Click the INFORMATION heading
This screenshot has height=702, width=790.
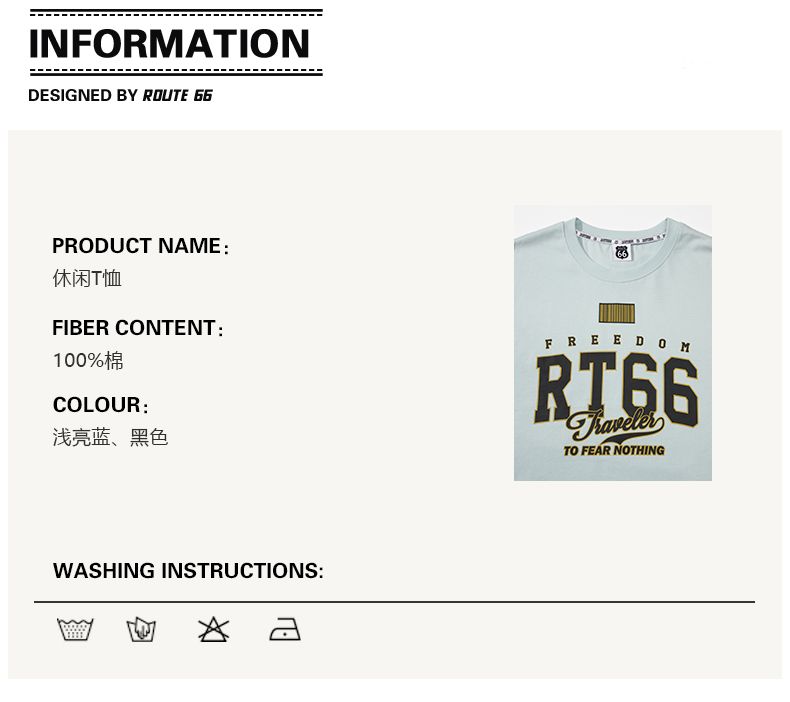[x=170, y=44]
